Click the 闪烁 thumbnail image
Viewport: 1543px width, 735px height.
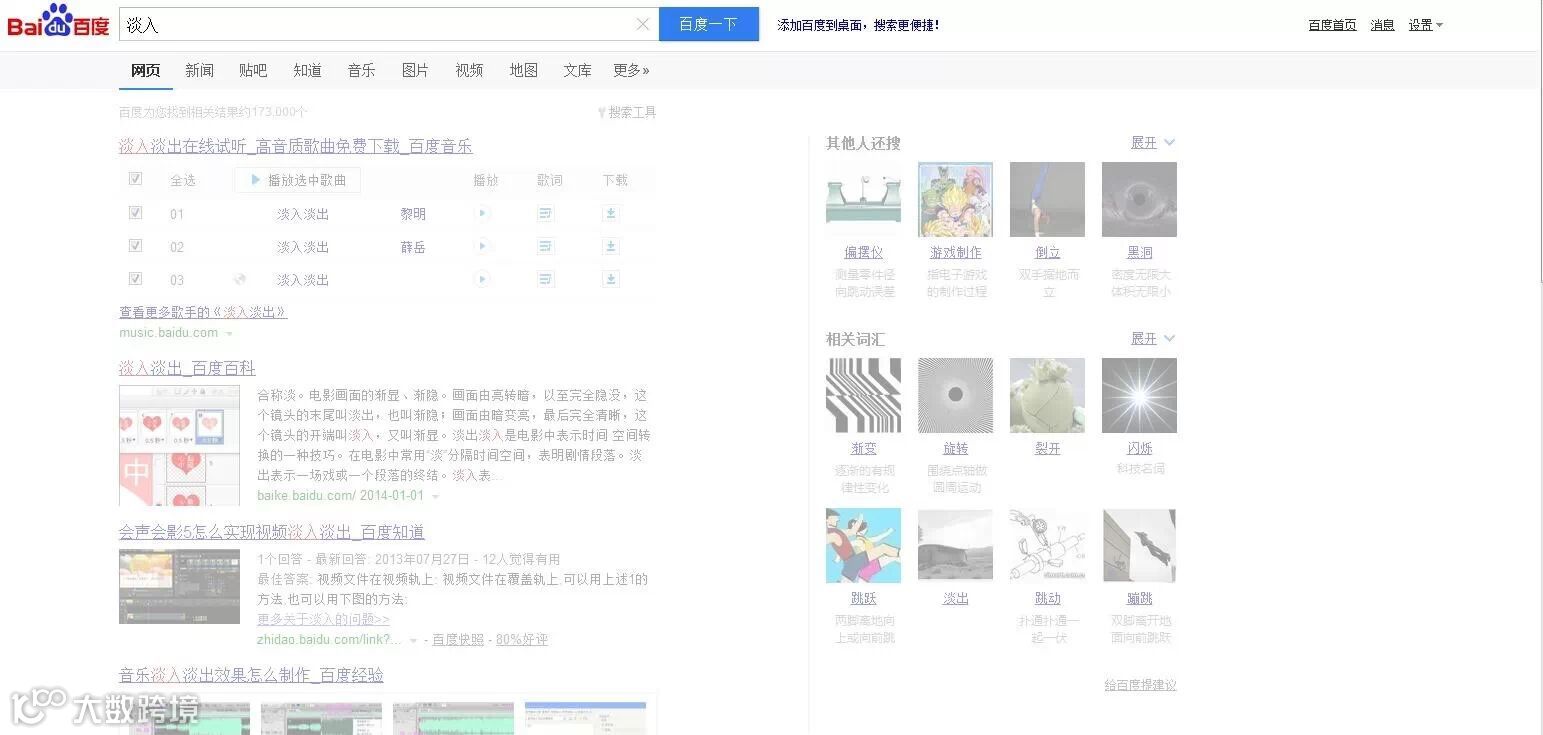tap(1139, 395)
